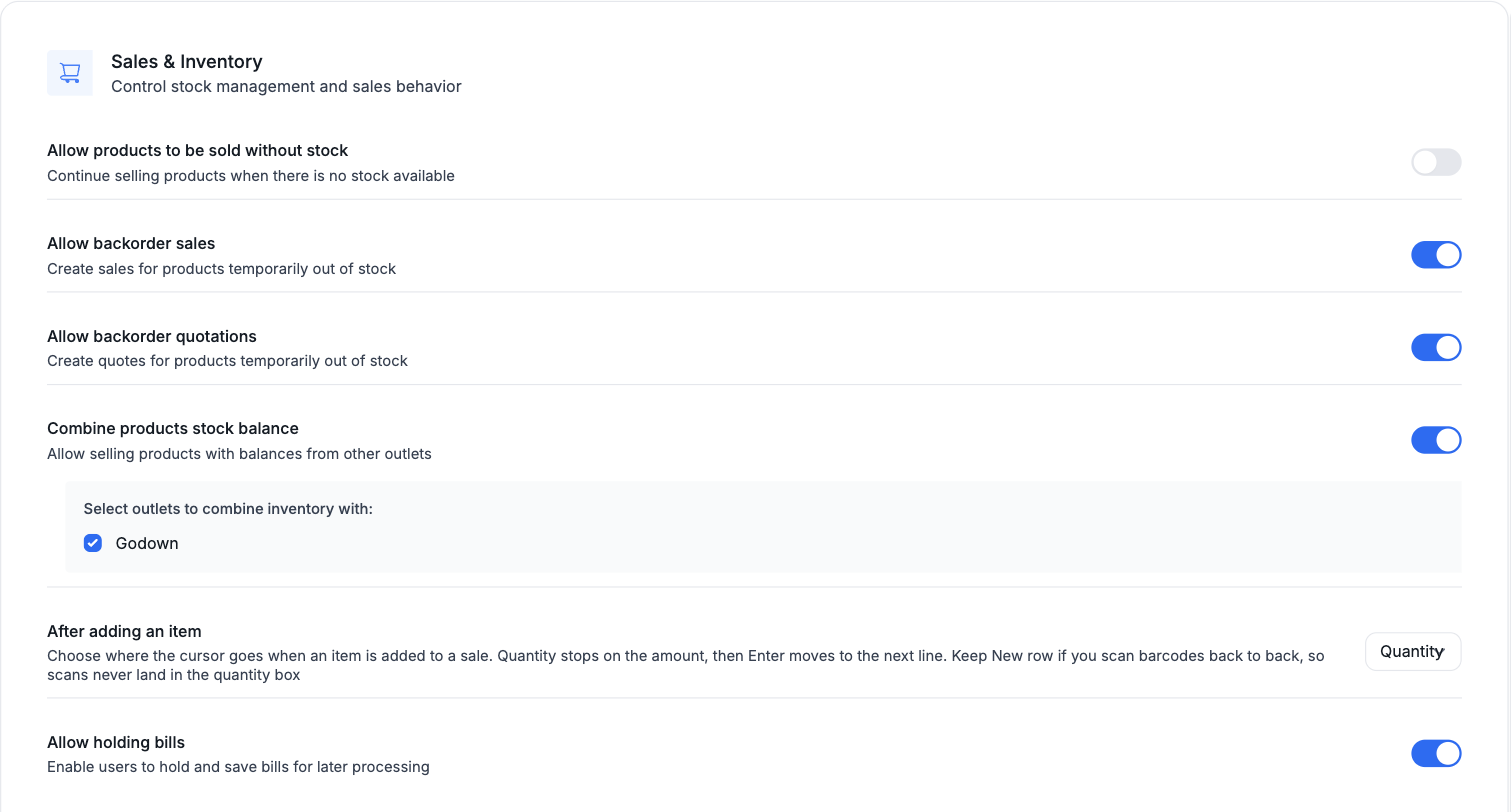Enable selling products without stock toggle
The height and width of the screenshot is (812, 1511).
[x=1436, y=162]
